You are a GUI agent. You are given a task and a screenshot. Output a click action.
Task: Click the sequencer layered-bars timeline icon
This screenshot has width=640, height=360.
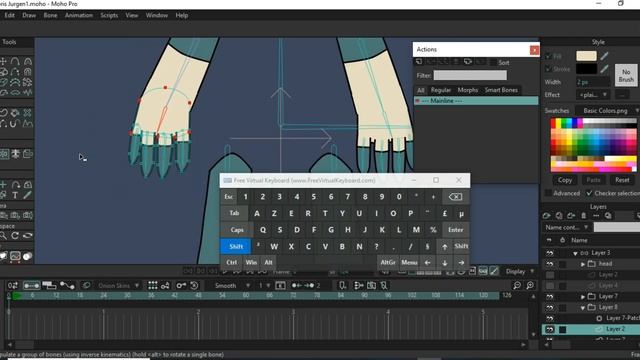(49, 285)
